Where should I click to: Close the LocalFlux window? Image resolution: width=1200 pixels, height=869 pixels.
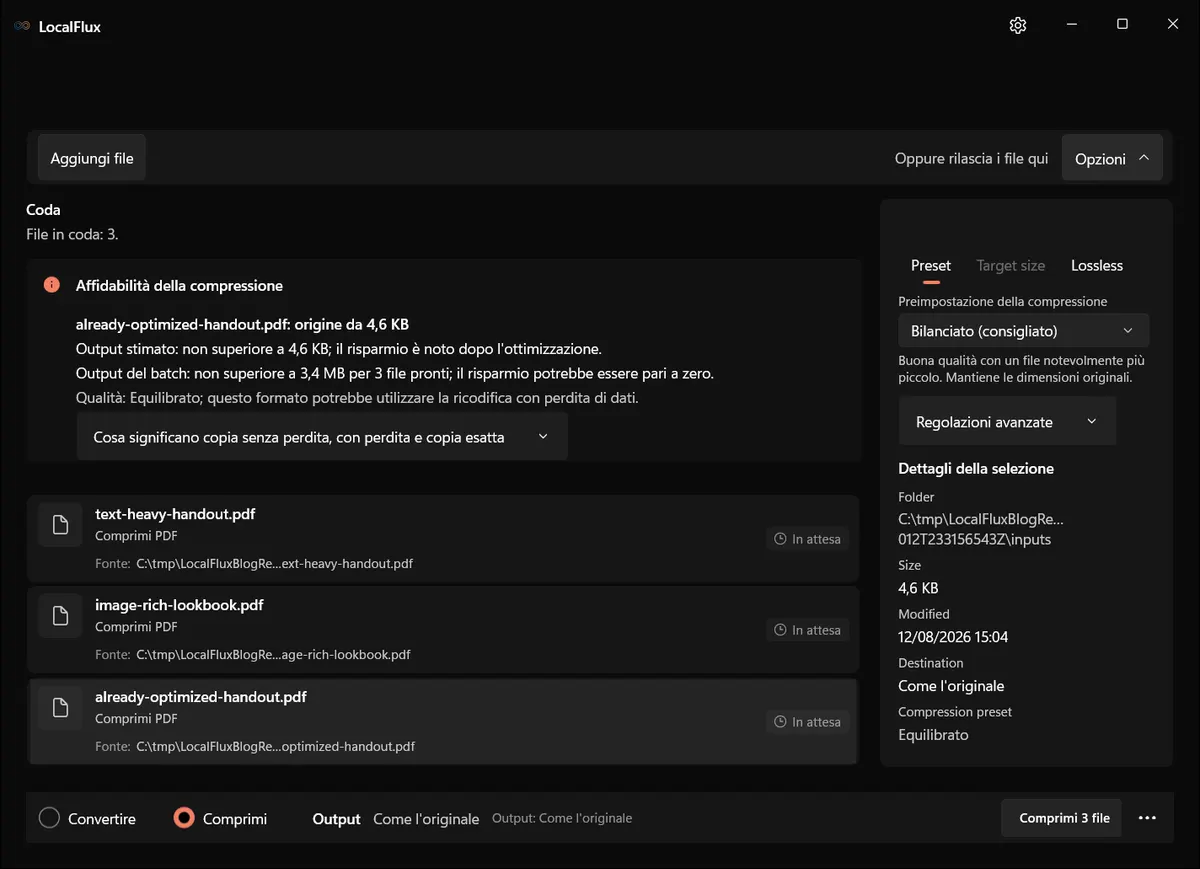[1173, 25]
